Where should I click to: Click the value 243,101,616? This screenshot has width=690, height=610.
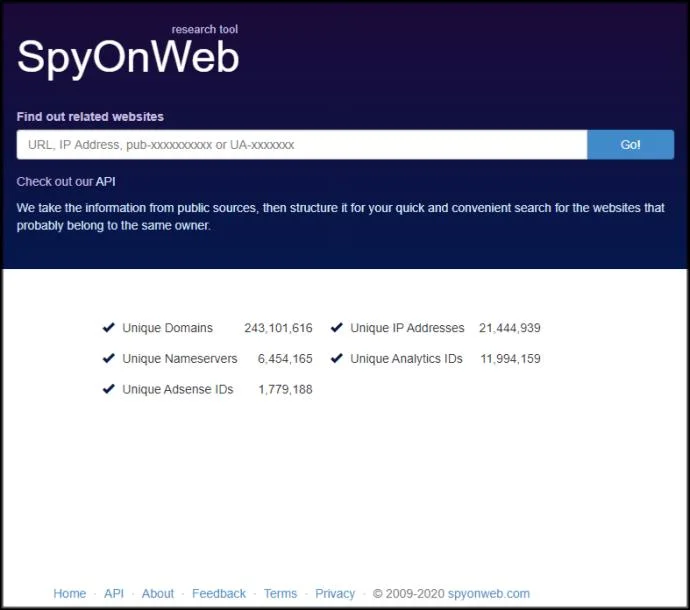point(278,328)
